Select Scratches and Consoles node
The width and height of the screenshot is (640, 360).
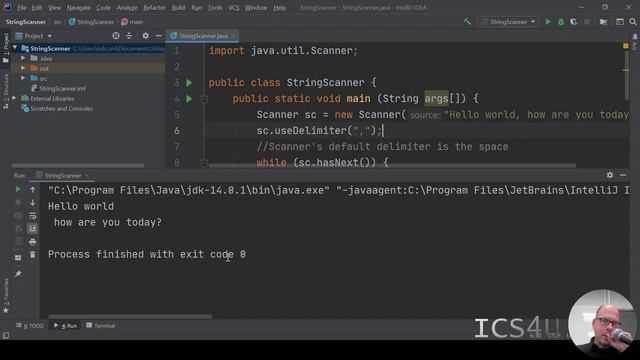coord(57,109)
